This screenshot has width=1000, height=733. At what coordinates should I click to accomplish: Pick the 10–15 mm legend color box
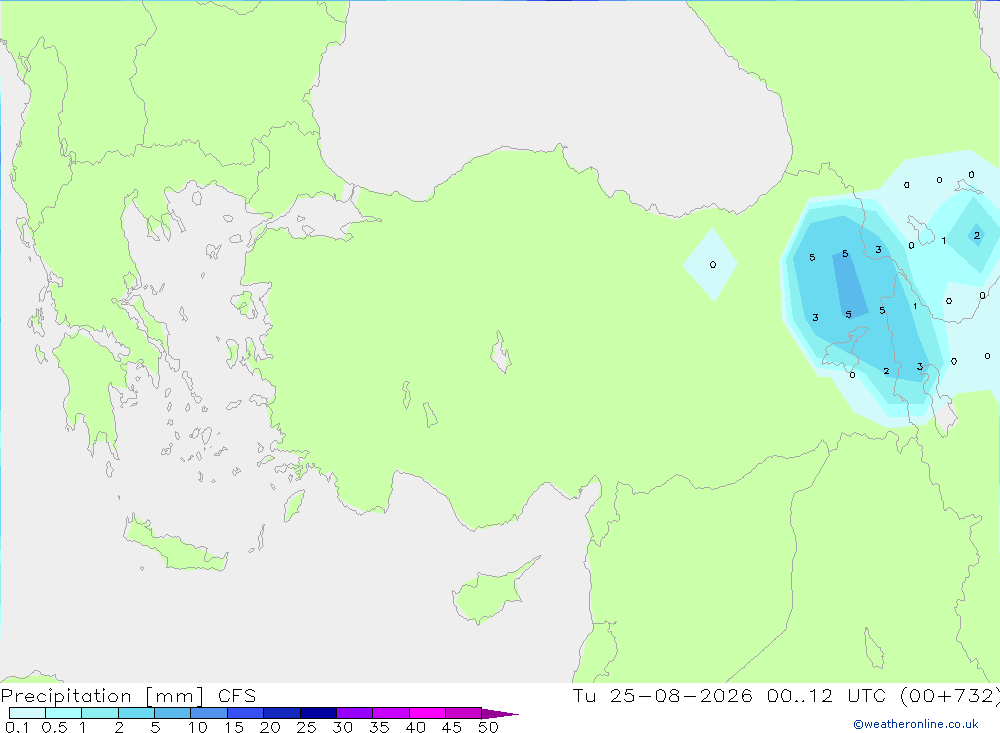pos(209,713)
